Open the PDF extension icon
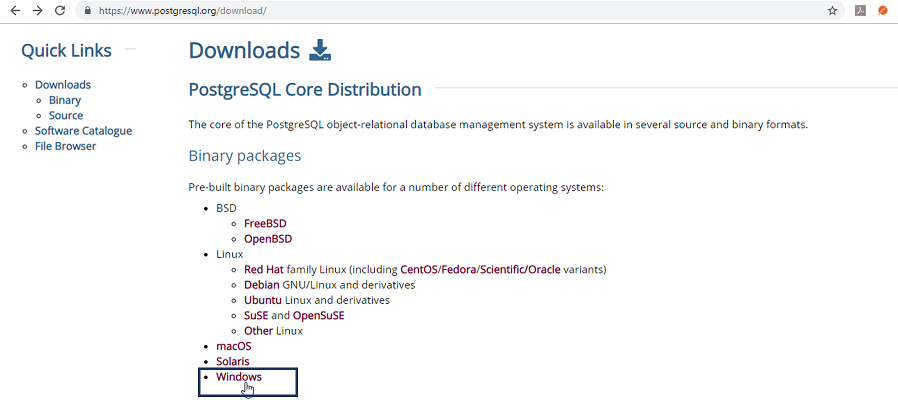The image size is (898, 400). pyautogui.click(x=860, y=10)
